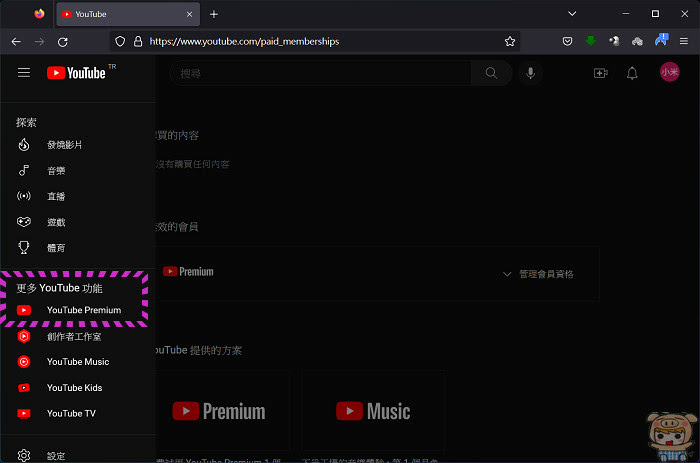The image size is (700, 463).
Task: Click the trophy sports icon
Action: [x=24, y=247]
